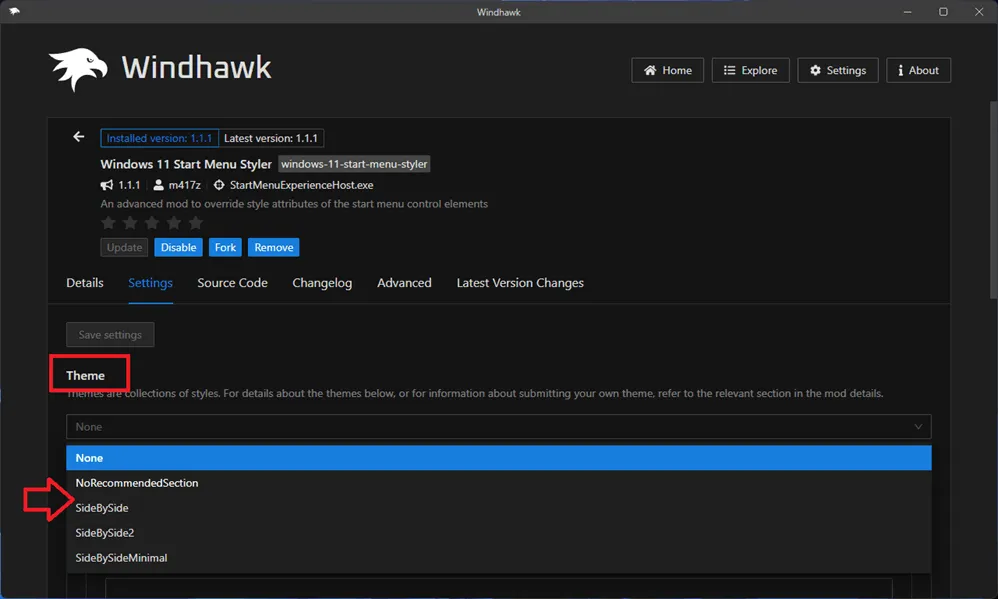Open Windhawk Settings from header
This screenshot has height=599, width=998.
[x=837, y=70]
